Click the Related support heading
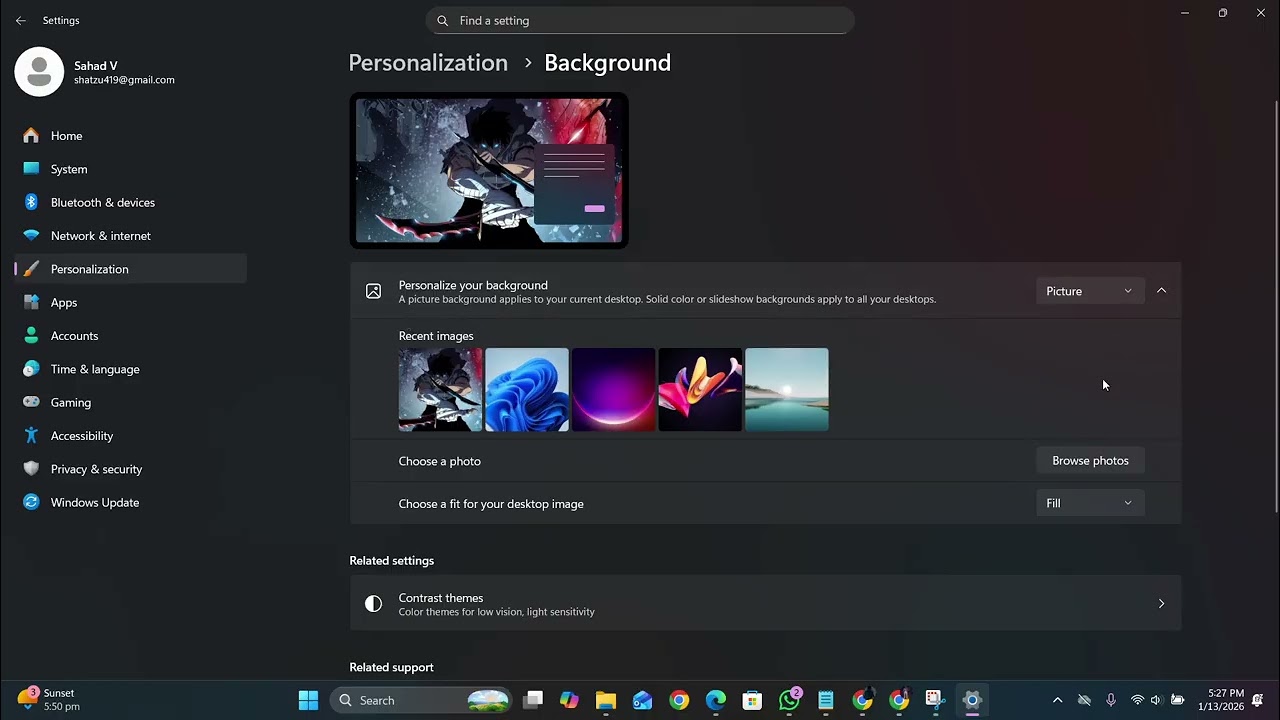This screenshot has height=720, width=1280. coord(391,667)
